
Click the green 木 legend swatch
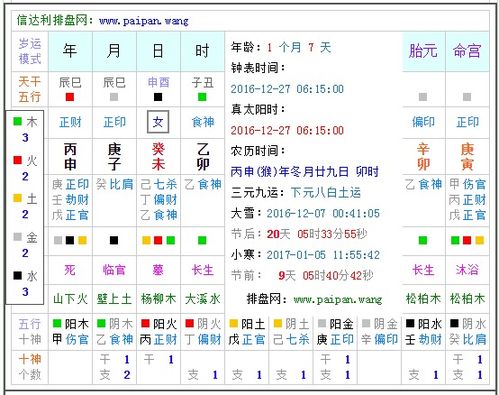click(x=17, y=121)
